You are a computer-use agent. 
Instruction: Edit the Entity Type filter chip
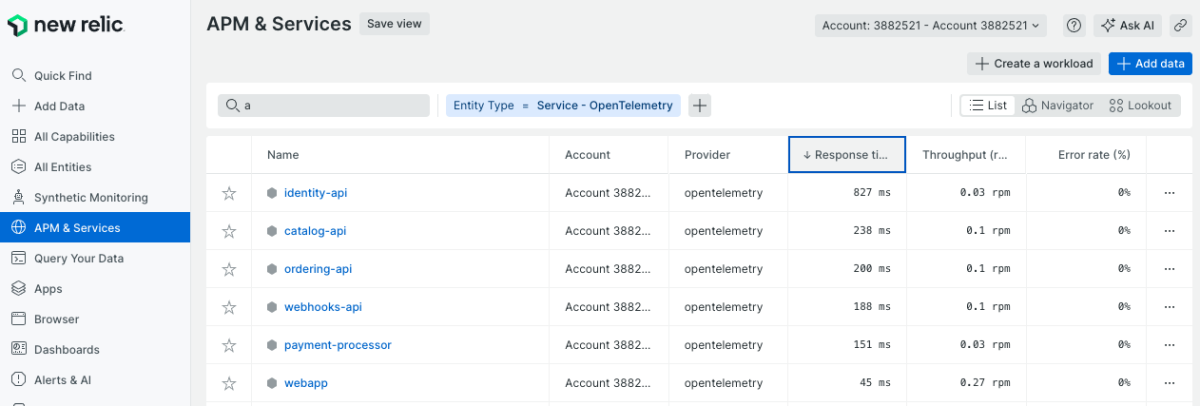coord(562,105)
